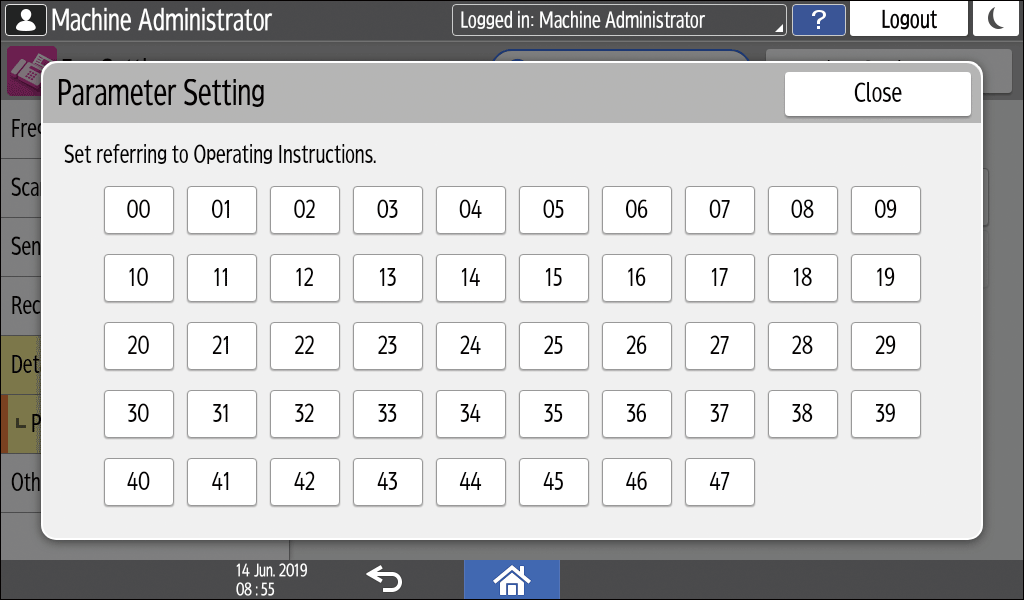Select parameter switch 23

(x=388, y=346)
